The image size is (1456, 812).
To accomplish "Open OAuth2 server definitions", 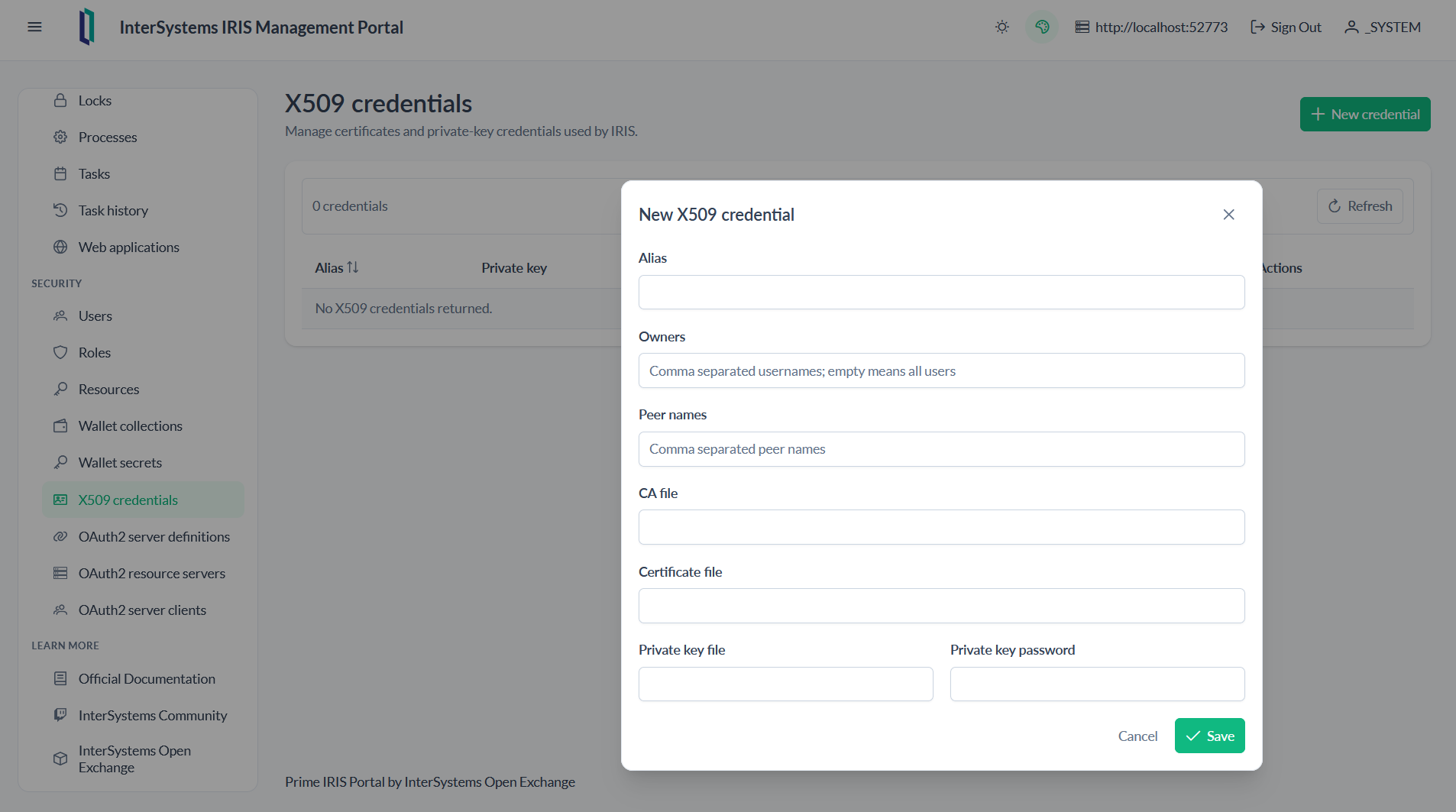I will point(143,536).
